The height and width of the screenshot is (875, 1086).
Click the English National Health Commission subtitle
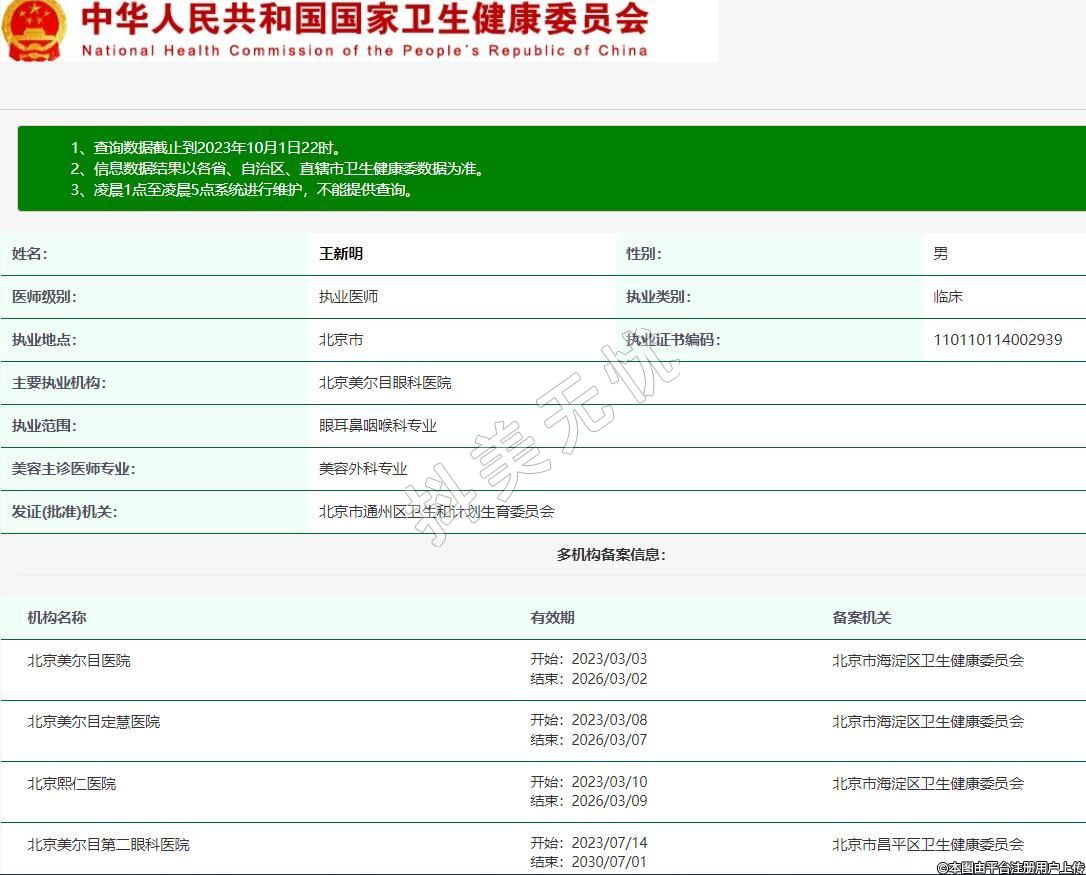(x=364, y=50)
